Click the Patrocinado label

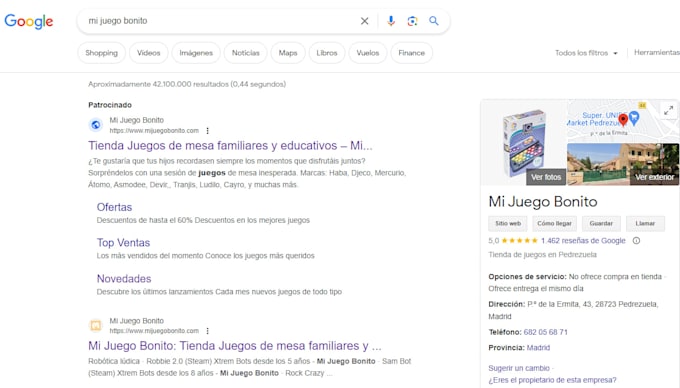pos(110,105)
